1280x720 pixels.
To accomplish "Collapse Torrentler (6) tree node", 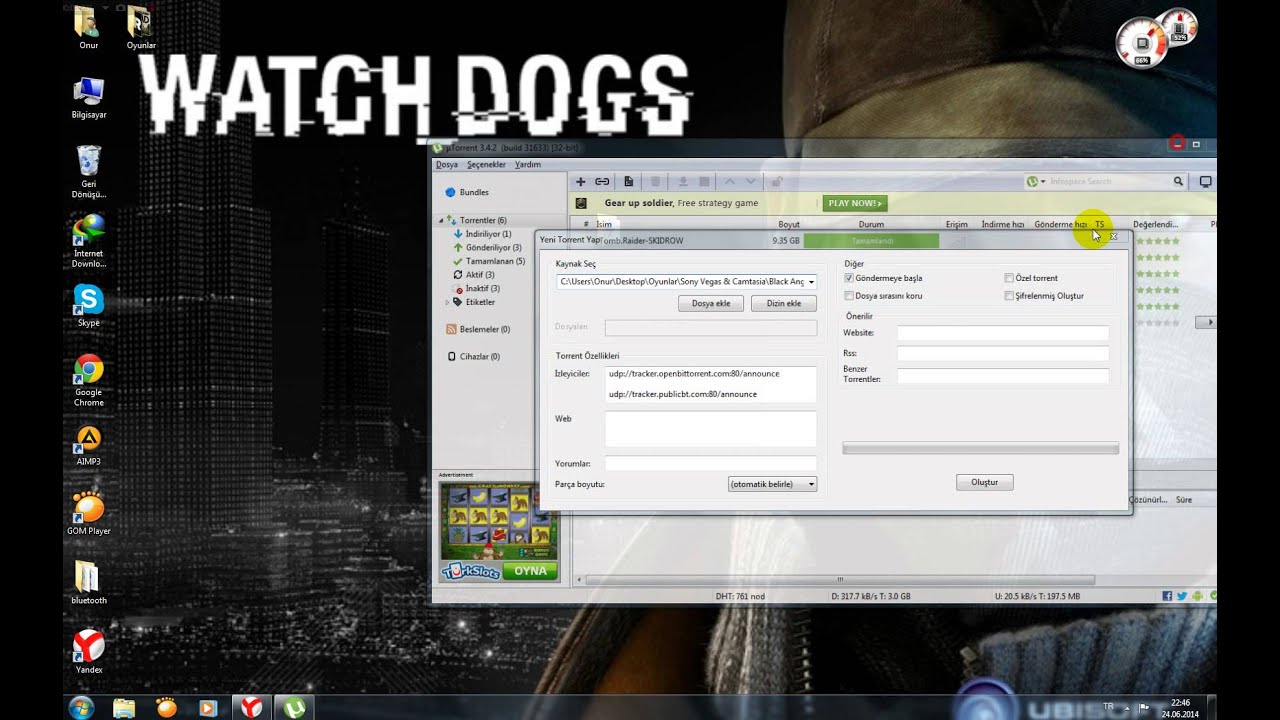I will coord(441,220).
